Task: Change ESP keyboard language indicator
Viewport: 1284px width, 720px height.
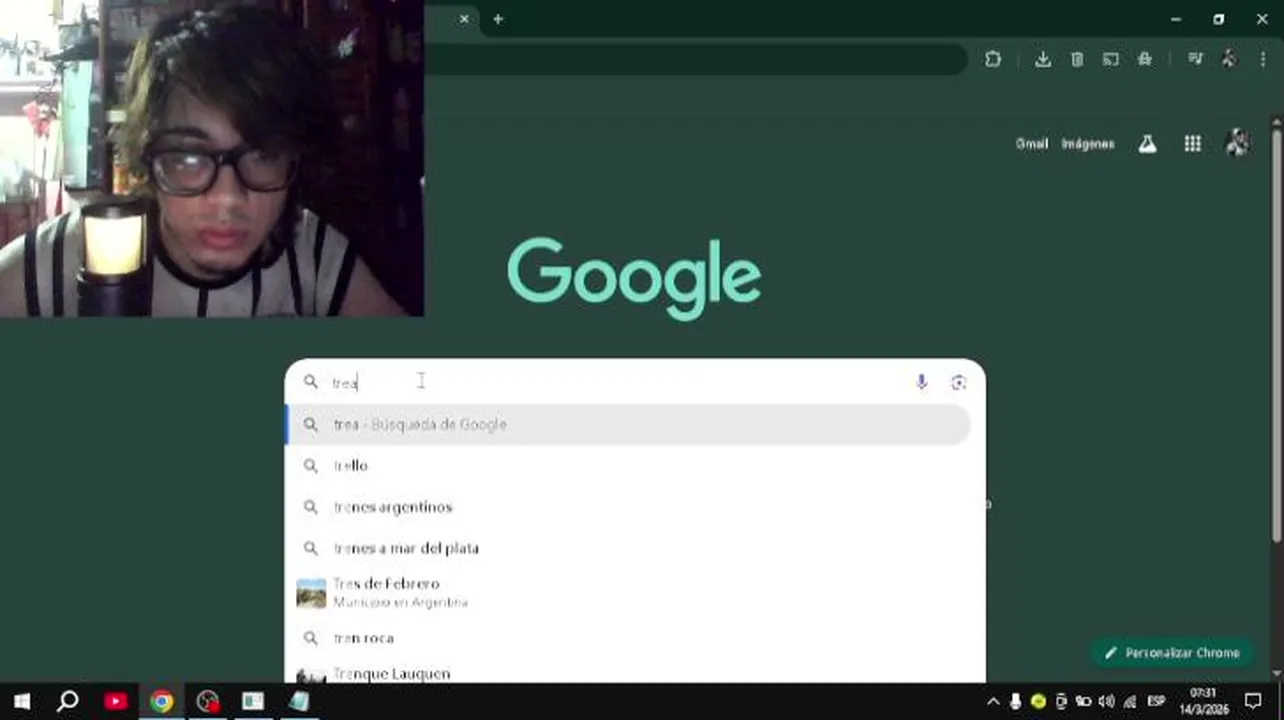Action: click(x=1156, y=701)
